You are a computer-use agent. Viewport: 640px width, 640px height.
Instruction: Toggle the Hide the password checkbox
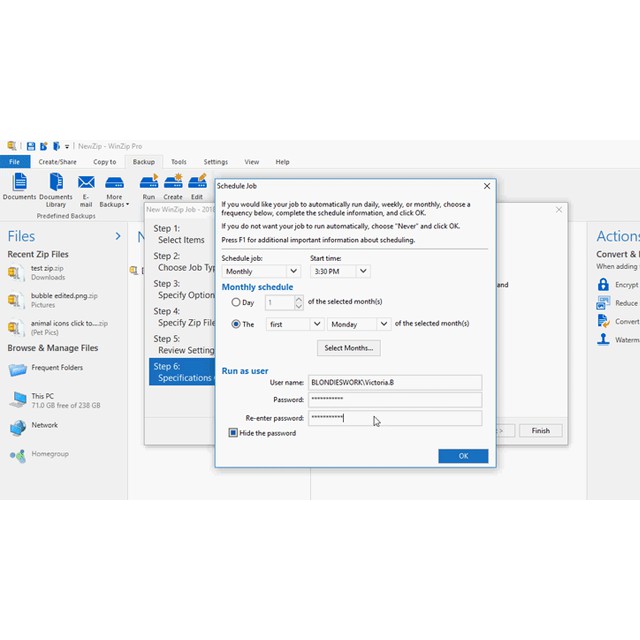[233, 433]
